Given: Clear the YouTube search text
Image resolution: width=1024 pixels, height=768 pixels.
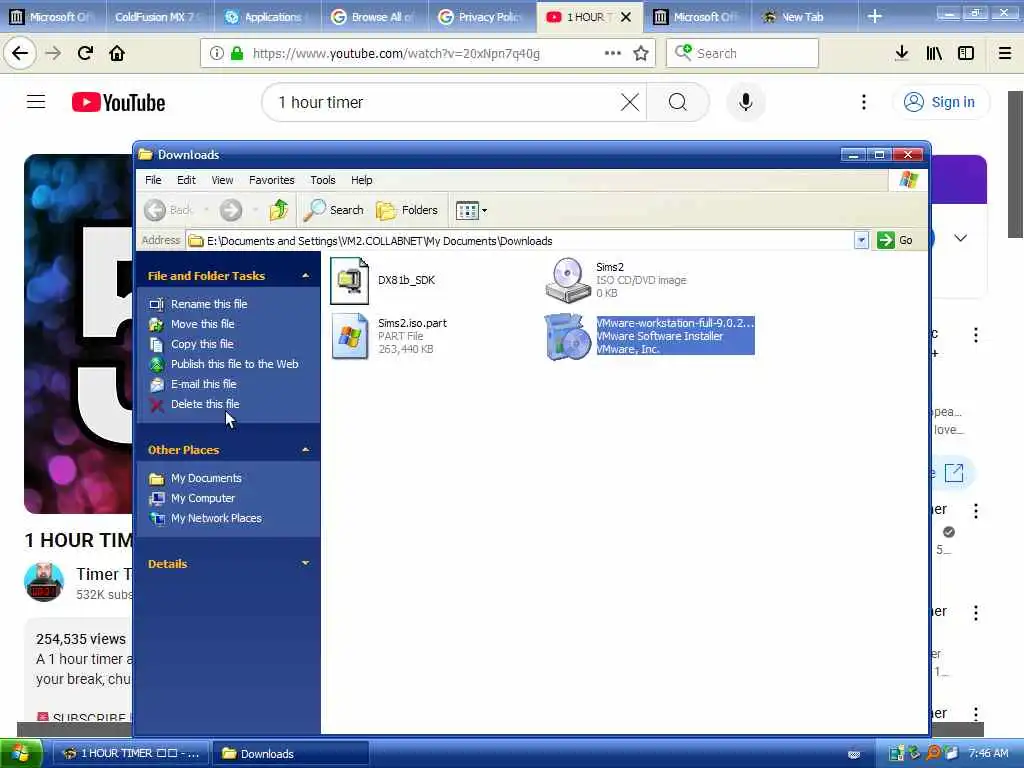Looking at the screenshot, I should [630, 102].
